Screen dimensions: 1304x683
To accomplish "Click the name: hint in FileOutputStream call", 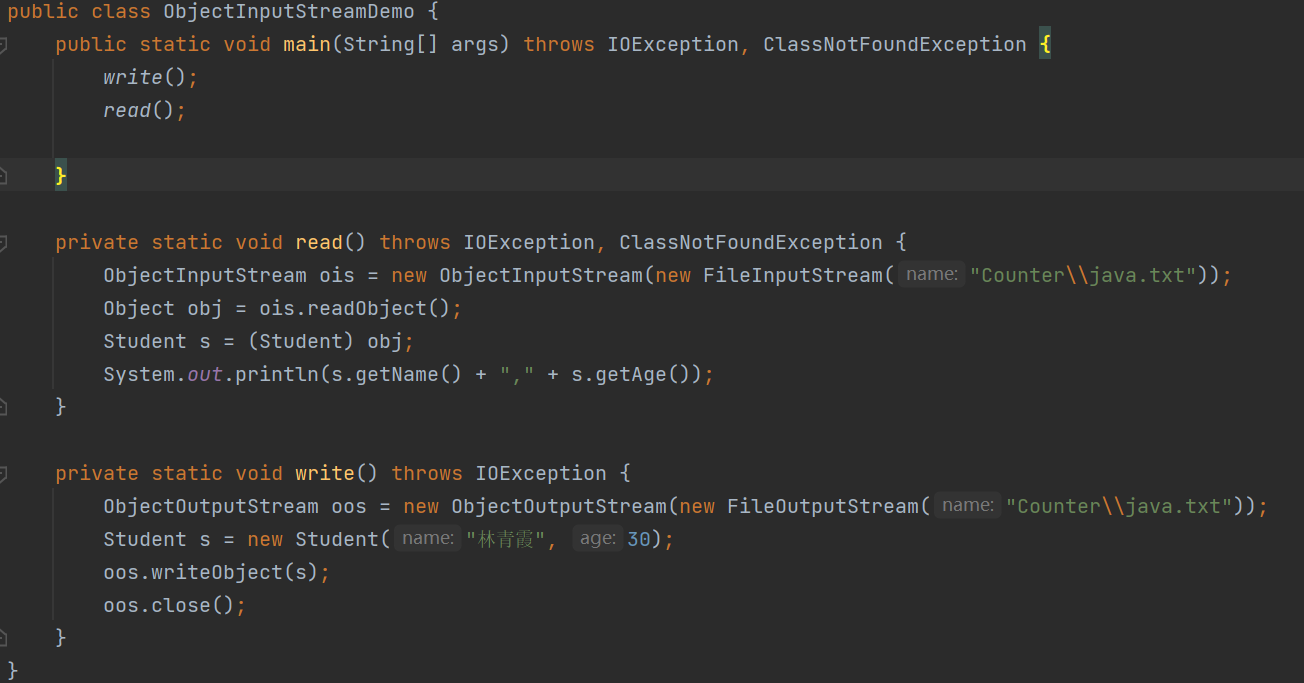I will [x=968, y=506].
